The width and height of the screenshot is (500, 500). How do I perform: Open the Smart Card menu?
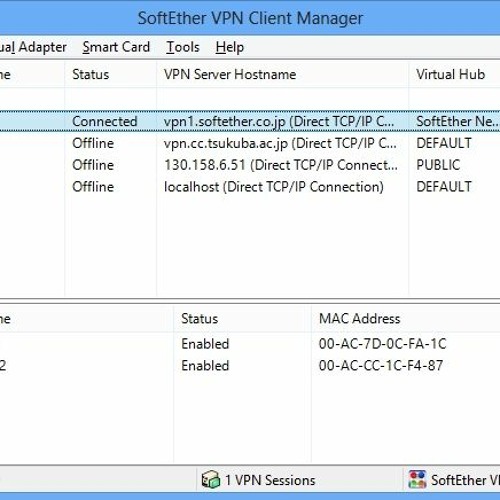tap(116, 47)
